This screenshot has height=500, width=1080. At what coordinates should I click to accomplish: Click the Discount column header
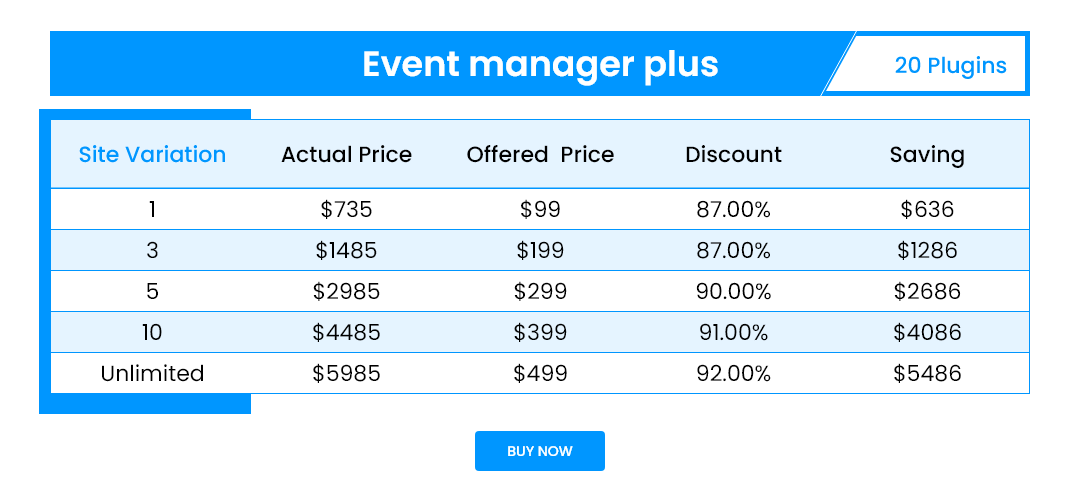(x=733, y=154)
